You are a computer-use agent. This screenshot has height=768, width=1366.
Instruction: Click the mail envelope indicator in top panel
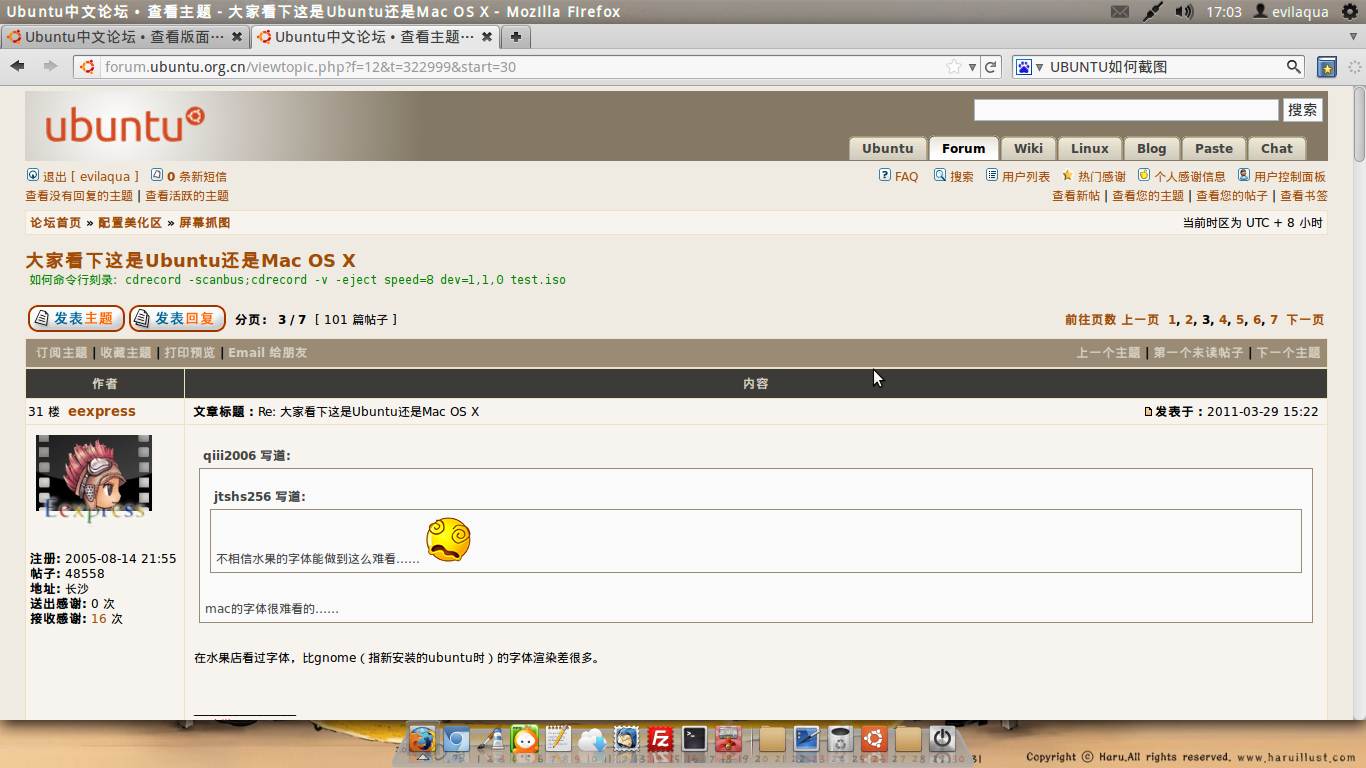pos(1120,12)
